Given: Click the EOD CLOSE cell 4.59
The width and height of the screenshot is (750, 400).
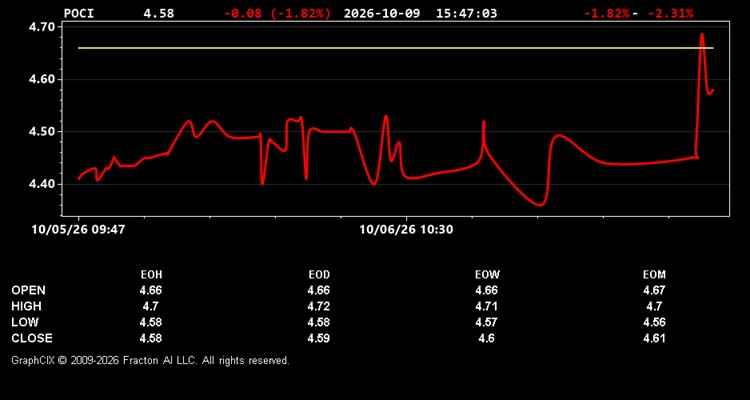Looking at the screenshot, I should [319, 338].
